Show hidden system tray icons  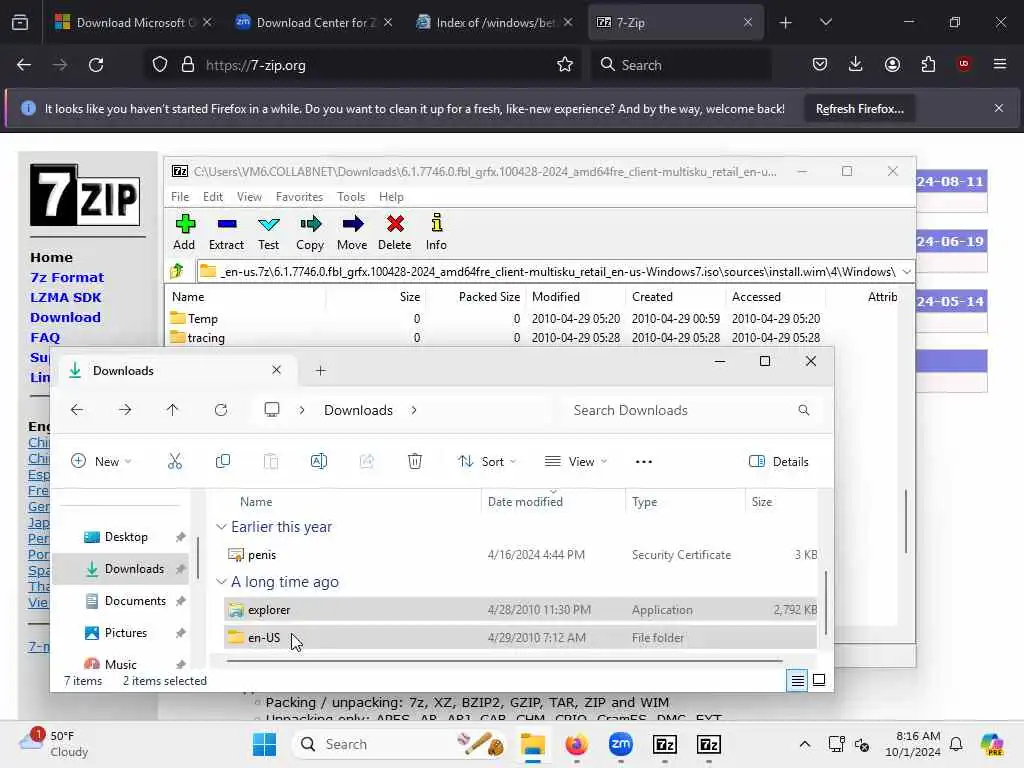[x=805, y=744]
